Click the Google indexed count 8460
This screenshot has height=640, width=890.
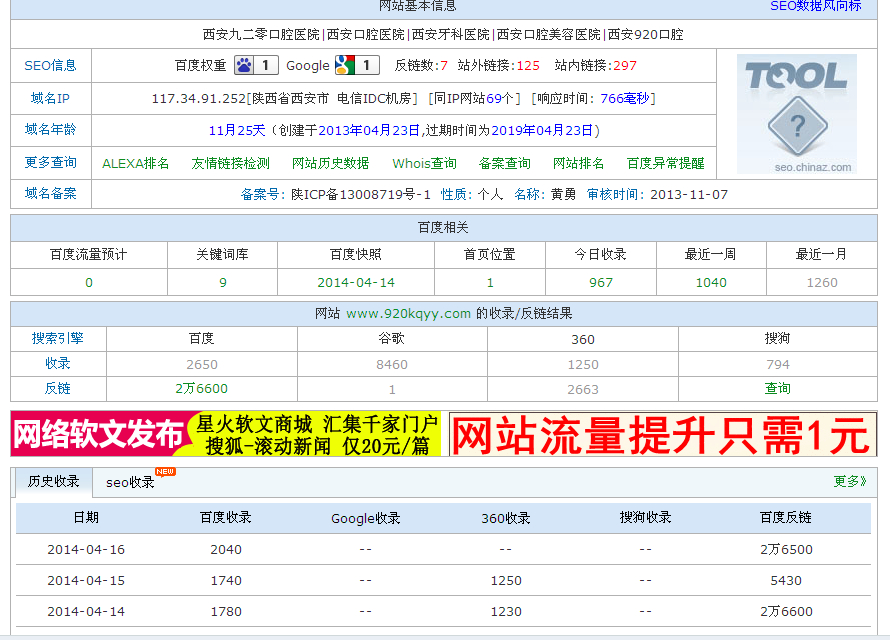point(392,364)
